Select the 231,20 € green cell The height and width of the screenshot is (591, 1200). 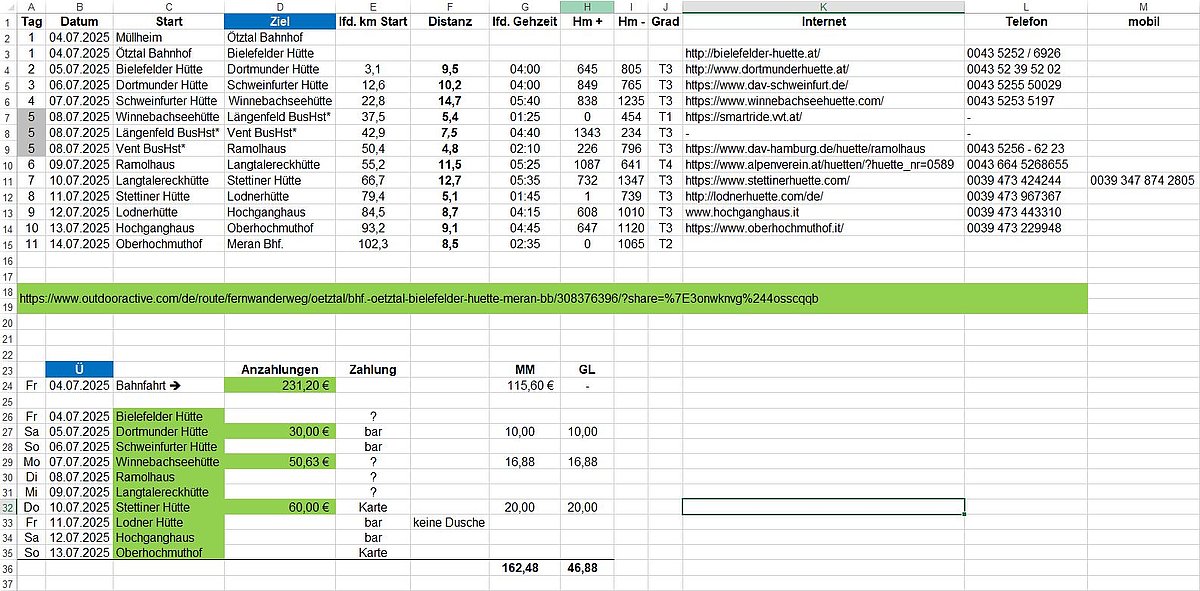pyautogui.click(x=279, y=384)
